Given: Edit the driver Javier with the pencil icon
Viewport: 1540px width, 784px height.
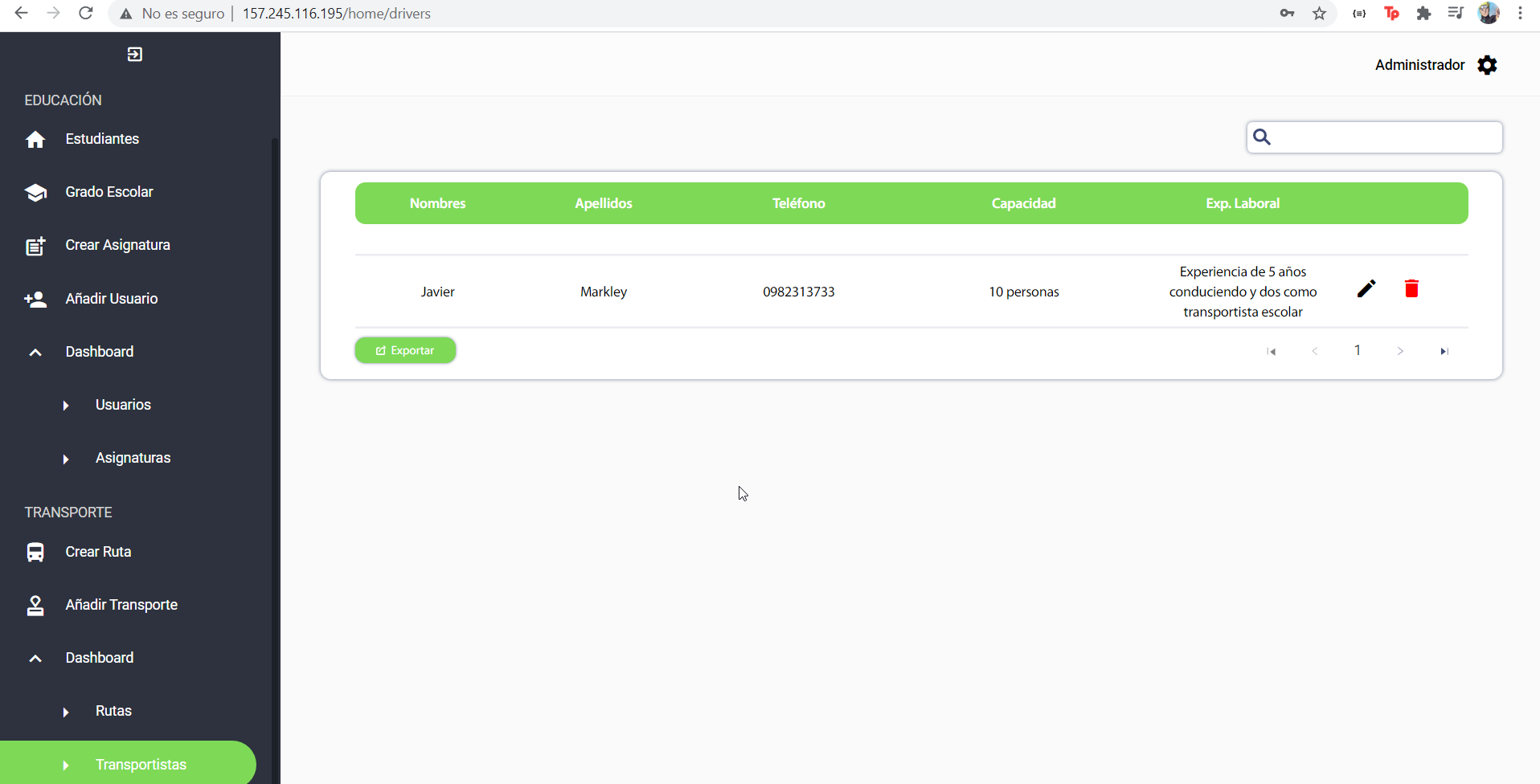Looking at the screenshot, I should [1366, 288].
